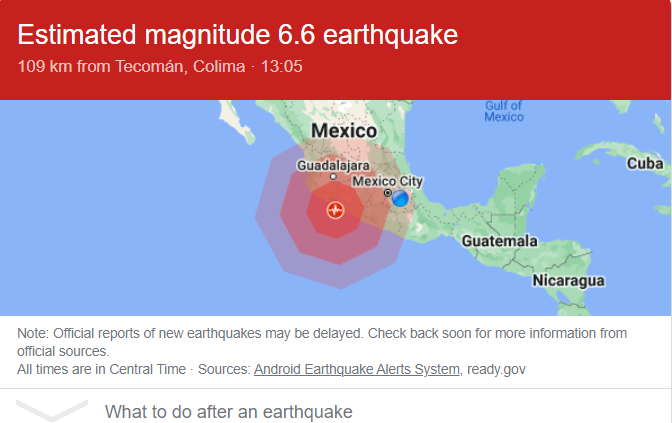Open "What to do after an earthquake"
This screenshot has height=423, width=672.
[x=229, y=411]
